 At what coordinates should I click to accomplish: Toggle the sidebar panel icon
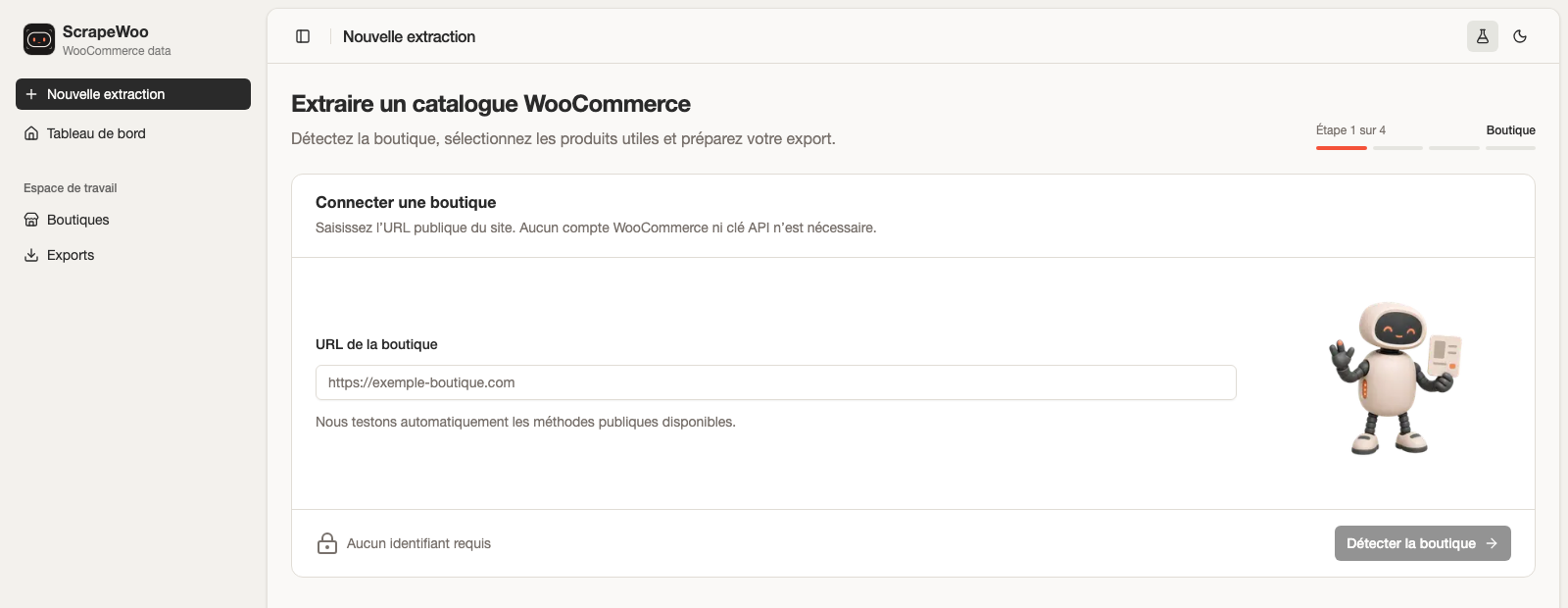303,36
